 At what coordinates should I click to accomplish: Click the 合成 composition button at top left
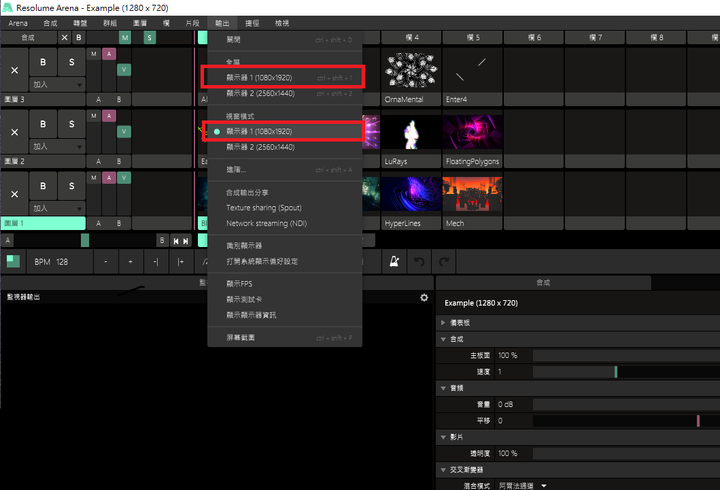pyautogui.click(x=28, y=38)
